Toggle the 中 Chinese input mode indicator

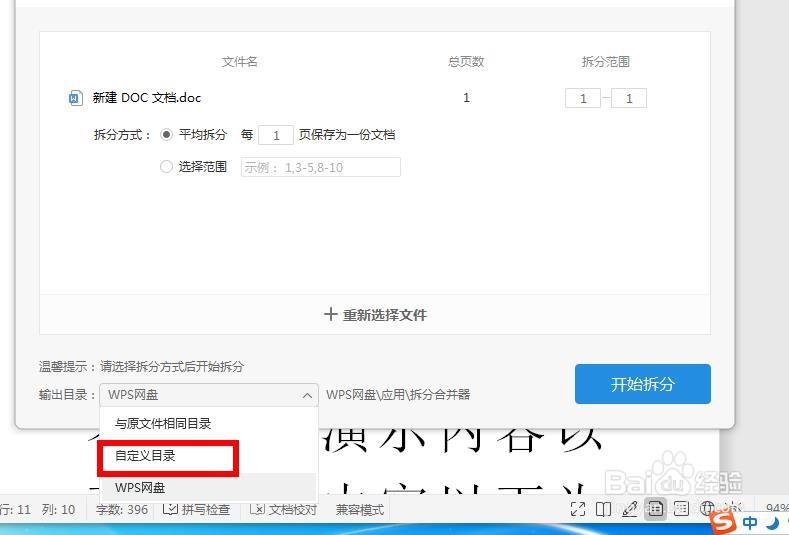click(x=750, y=523)
